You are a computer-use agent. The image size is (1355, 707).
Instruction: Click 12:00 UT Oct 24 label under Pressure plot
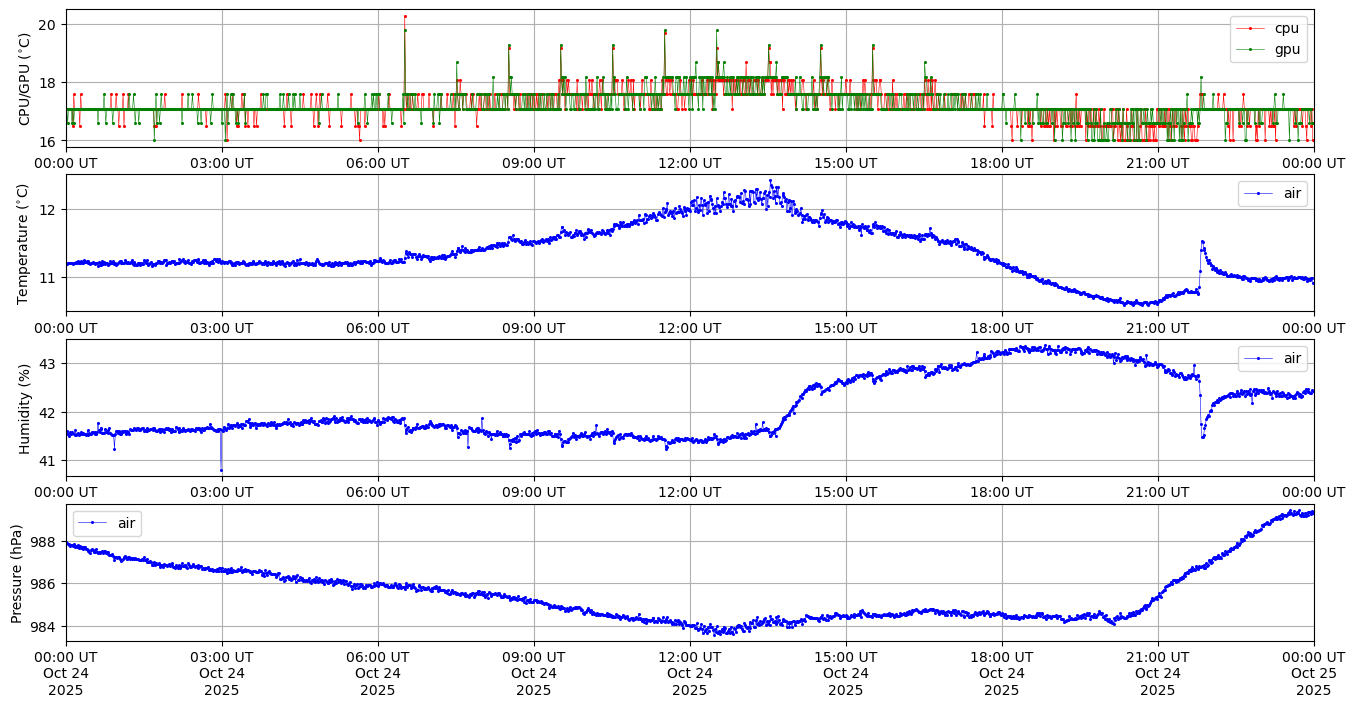click(690, 673)
